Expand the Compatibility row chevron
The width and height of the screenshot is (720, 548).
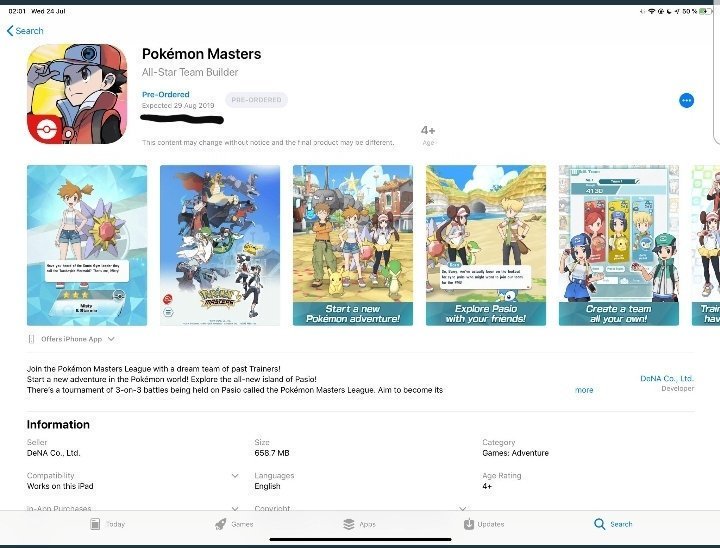(x=235, y=475)
